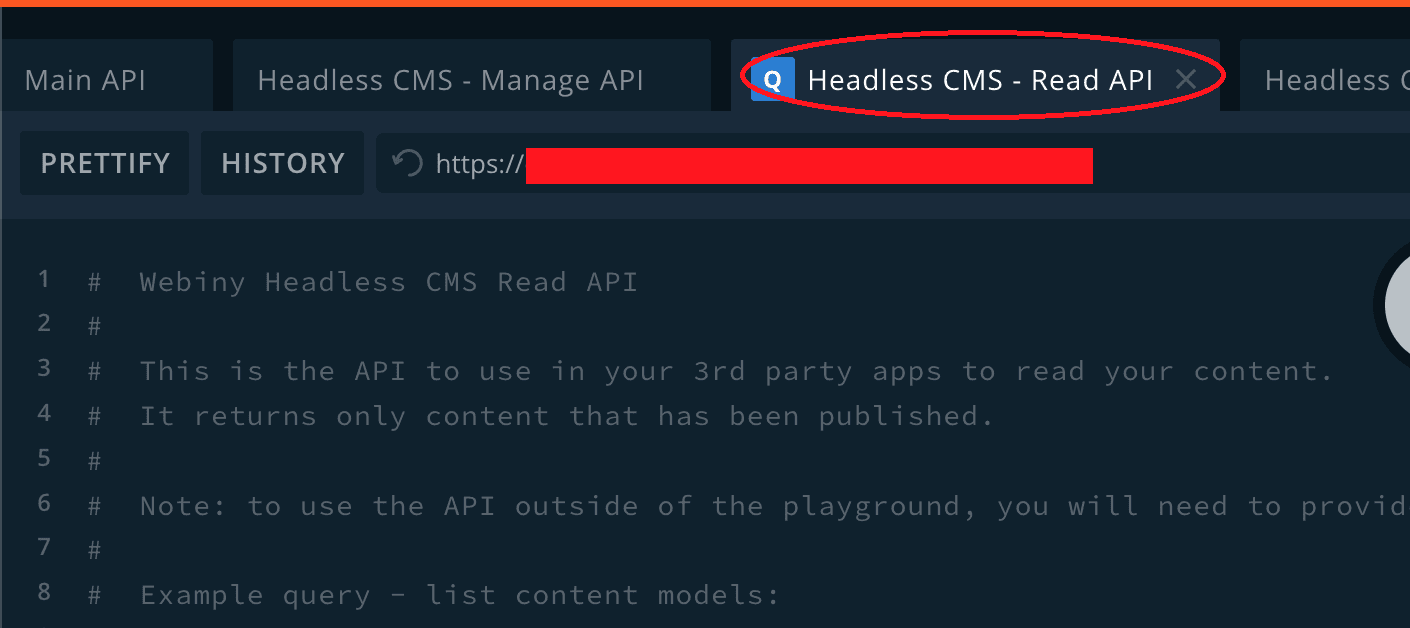Click the PRETTIFY button
Viewport: 1410px width, 628px height.
[105, 163]
